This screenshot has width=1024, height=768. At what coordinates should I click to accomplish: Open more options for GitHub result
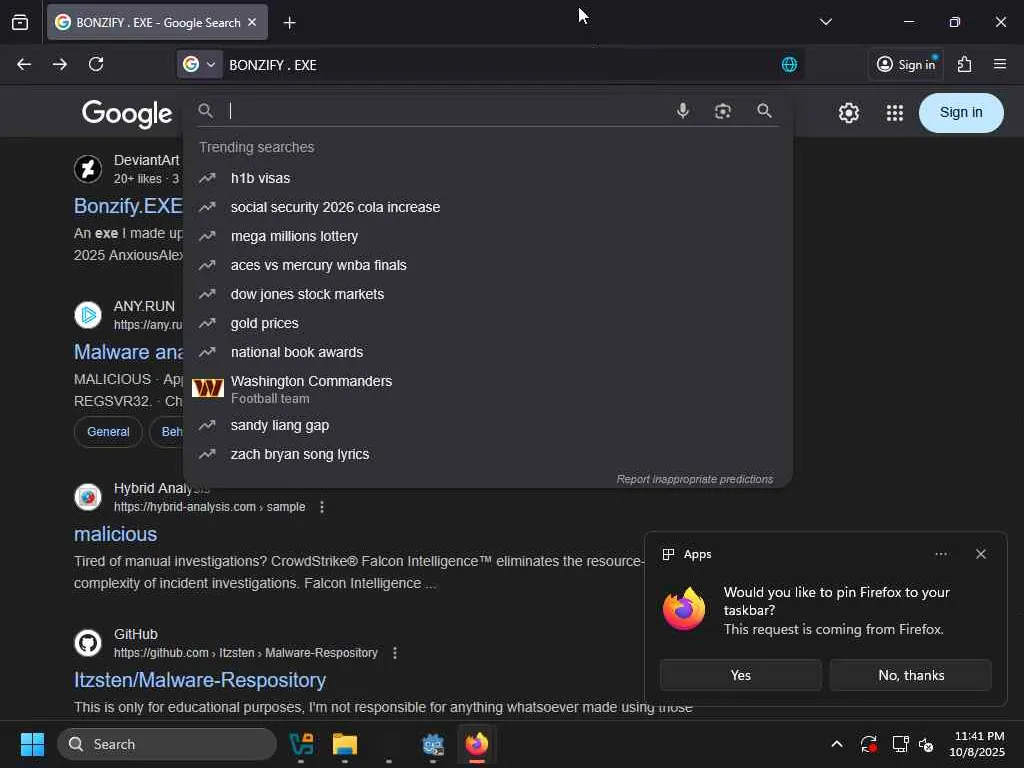[x=395, y=653]
